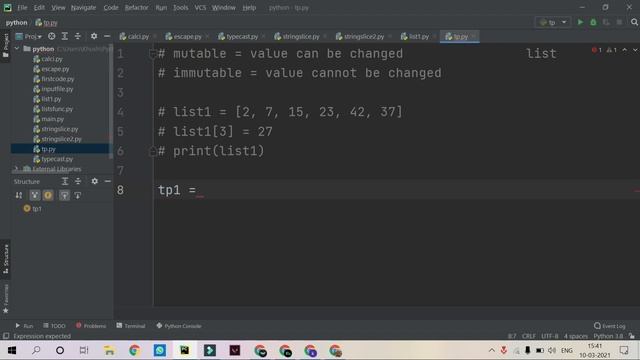This screenshot has height=360, width=640.
Task: Click the CRLF line separator in the status bar
Action: (x=529, y=336)
